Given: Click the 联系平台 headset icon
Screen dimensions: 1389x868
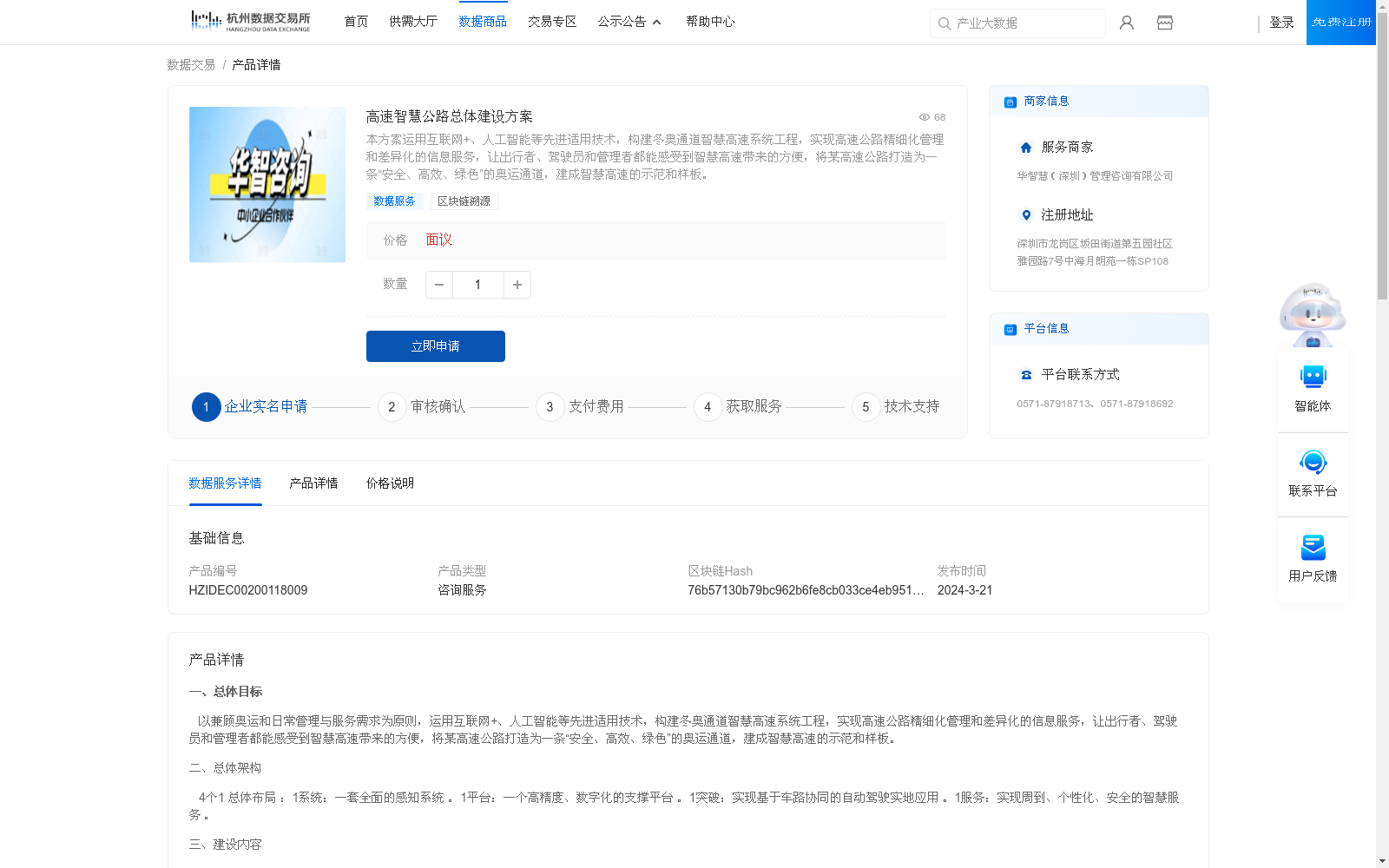Looking at the screenshot, I should [1313, 462].
